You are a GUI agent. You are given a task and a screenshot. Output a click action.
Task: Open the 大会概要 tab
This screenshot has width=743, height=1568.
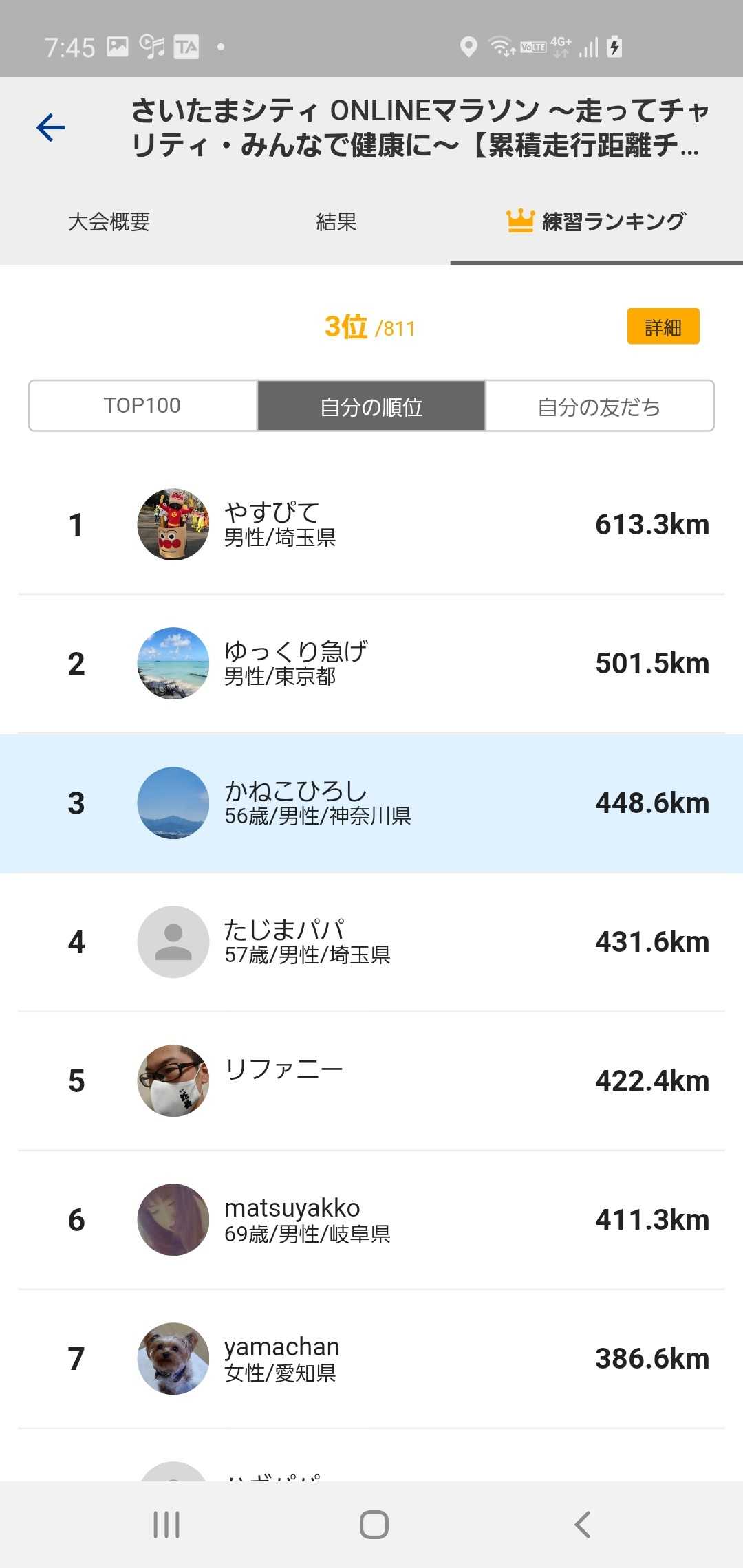pyautogui.click(x=109, y=221)
